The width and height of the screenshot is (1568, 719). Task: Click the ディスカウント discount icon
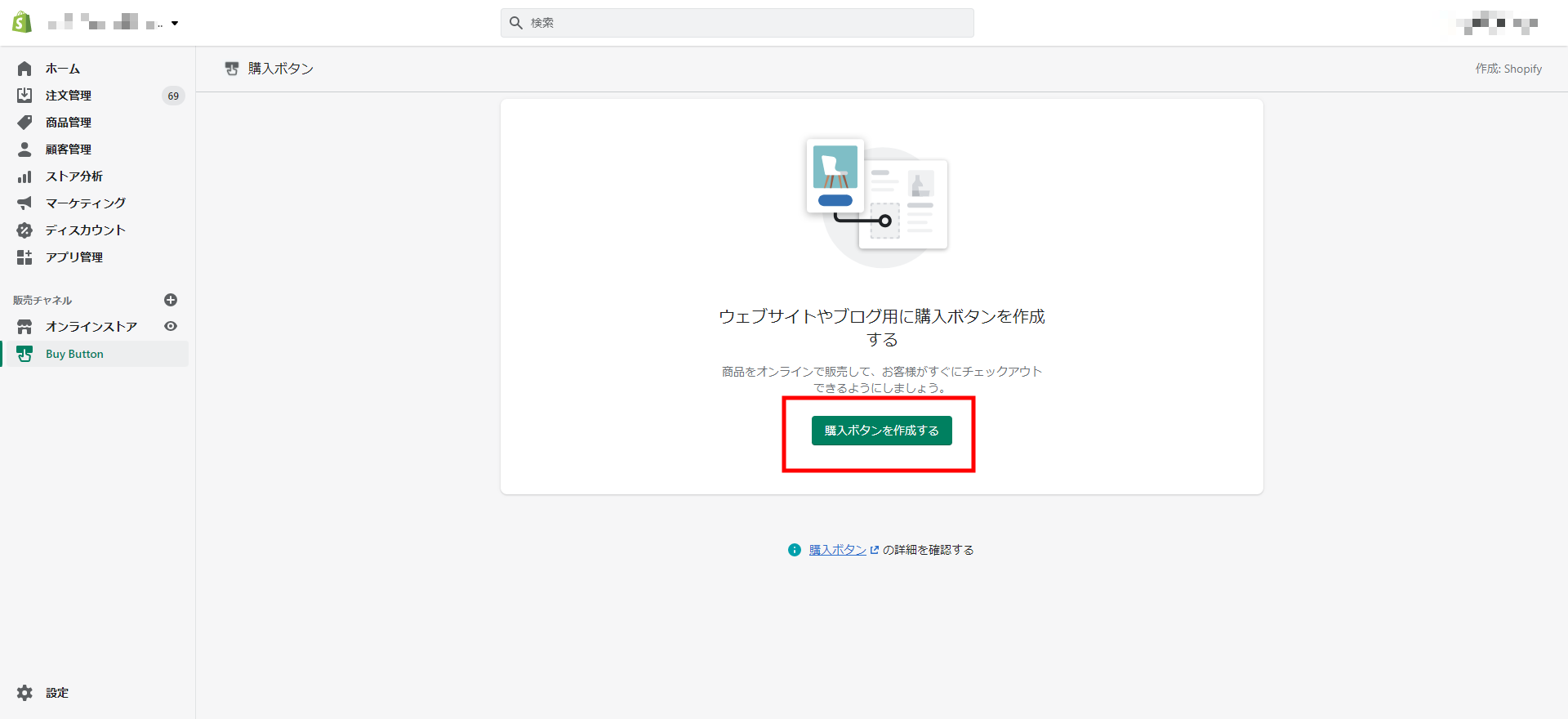pyautogui.click(x=24, y=230)
